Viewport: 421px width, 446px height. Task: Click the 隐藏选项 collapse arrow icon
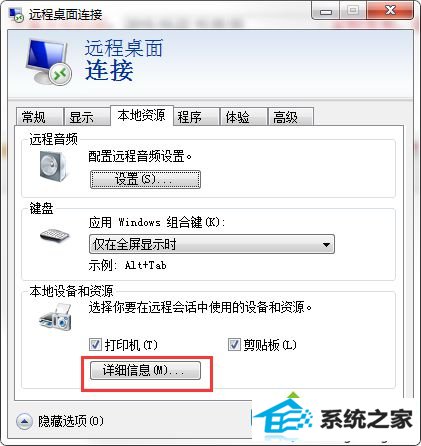pos(24,421)
